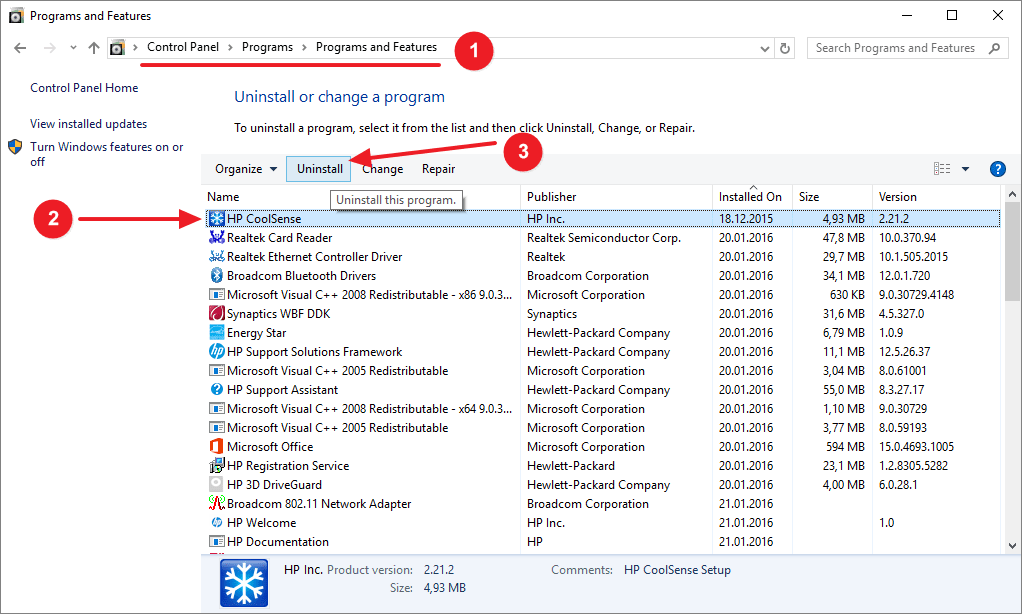Go up one folder level arrow

(x=94, y=48)
